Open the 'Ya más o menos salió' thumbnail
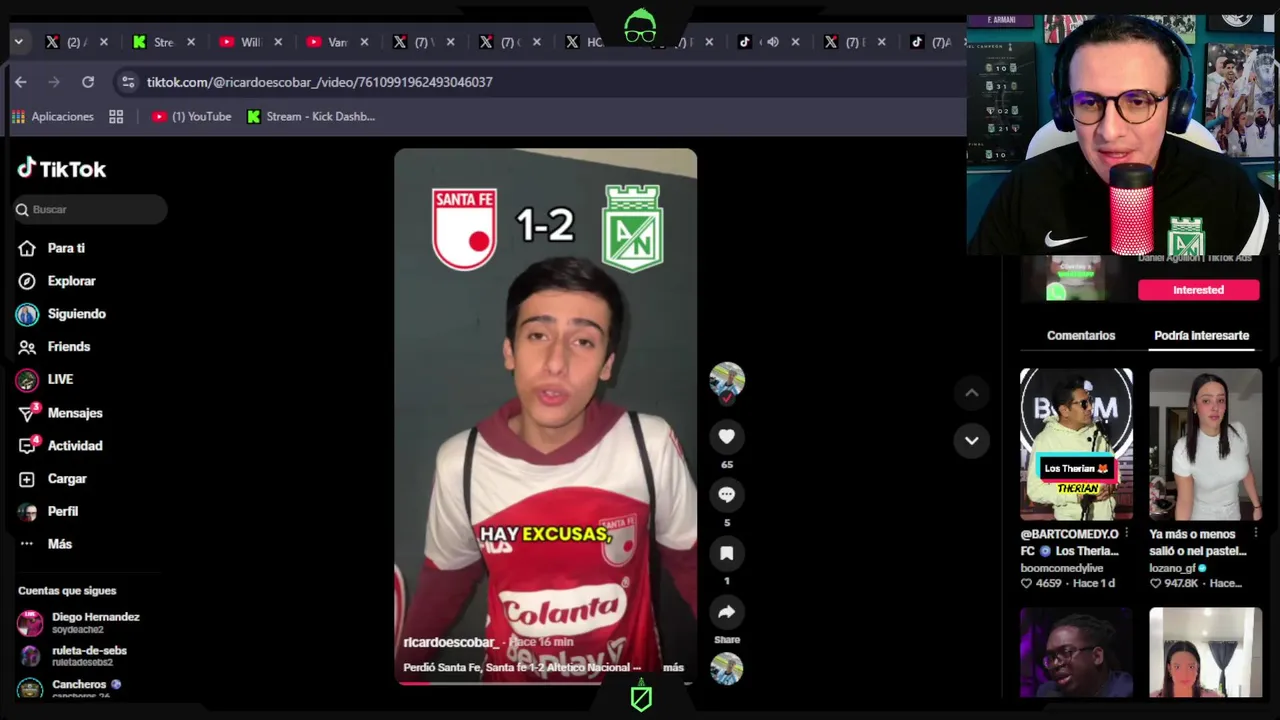The height and width of the screenshot is (720, 1280). tap(1206, 444)
